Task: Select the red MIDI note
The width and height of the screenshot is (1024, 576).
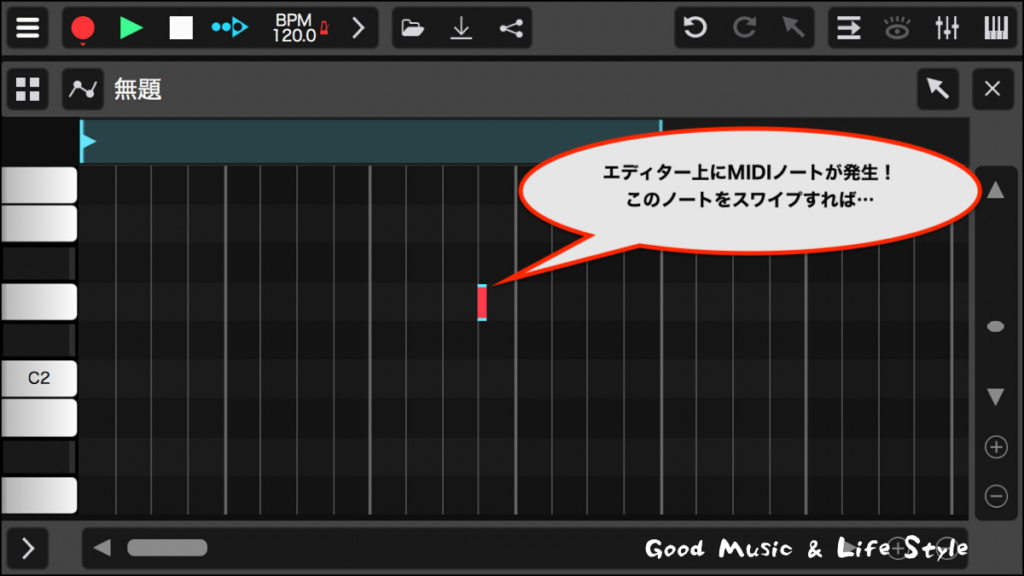Action: point(482,302)
